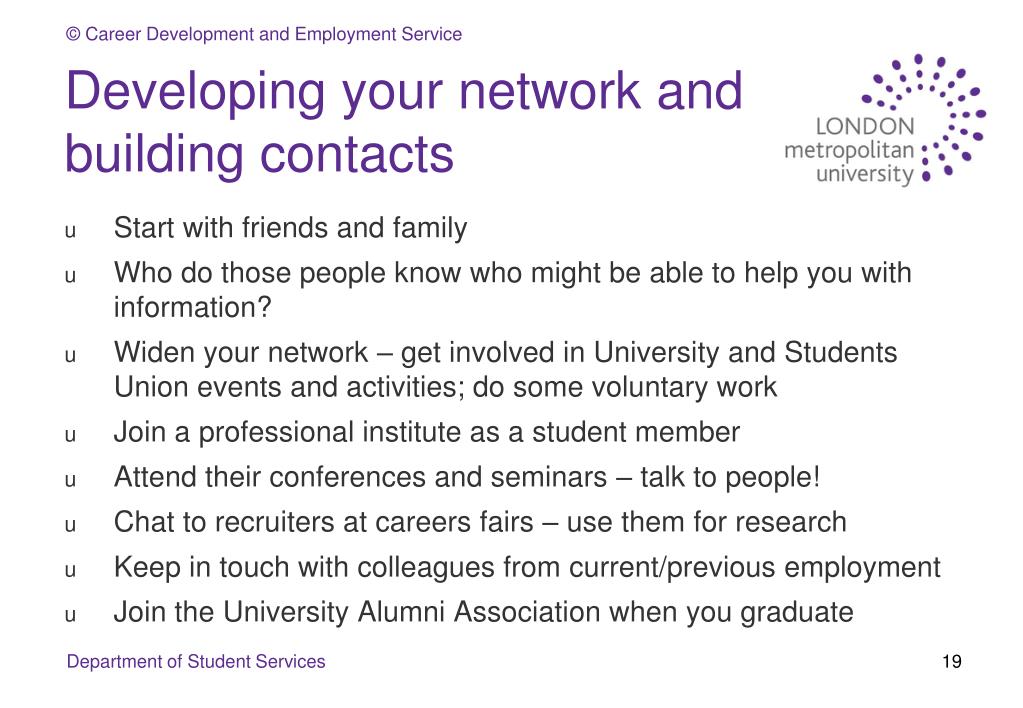Click the bullet marker beside 'Join a professional institute'
The image size is (1023, 708).
(x=70, y=435)
